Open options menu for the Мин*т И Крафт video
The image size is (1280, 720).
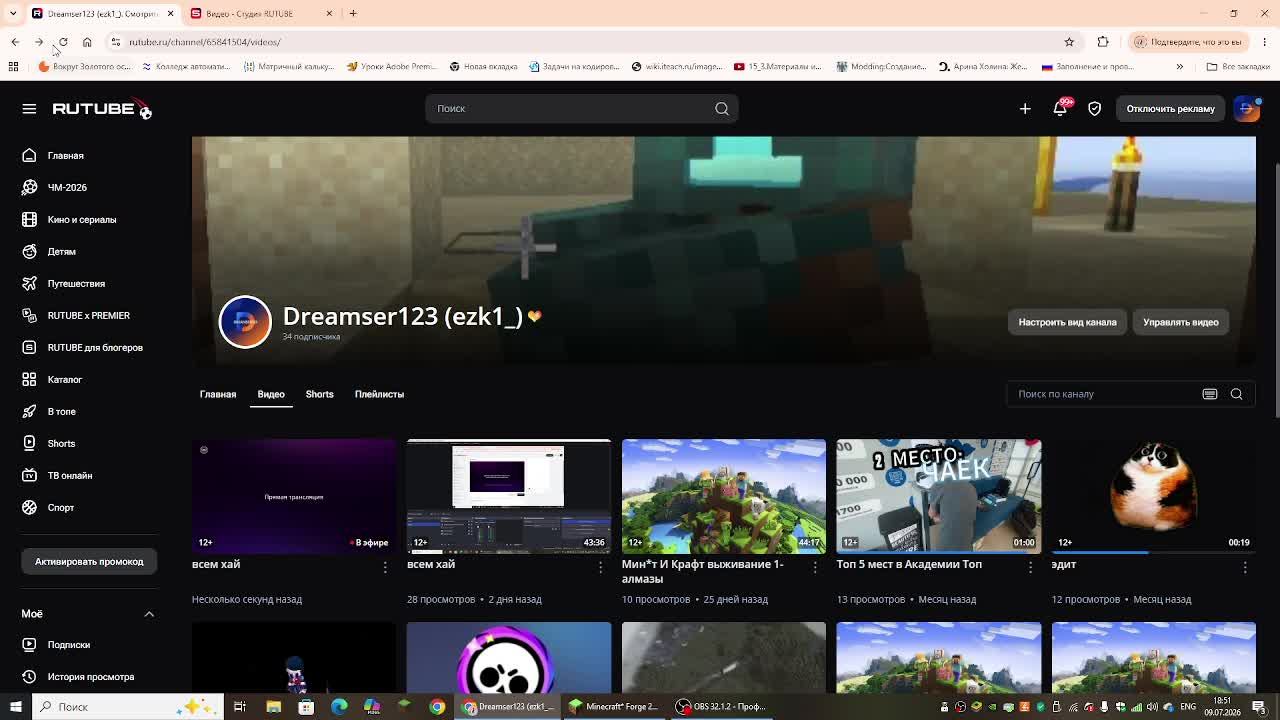click(x=815, y=567)
